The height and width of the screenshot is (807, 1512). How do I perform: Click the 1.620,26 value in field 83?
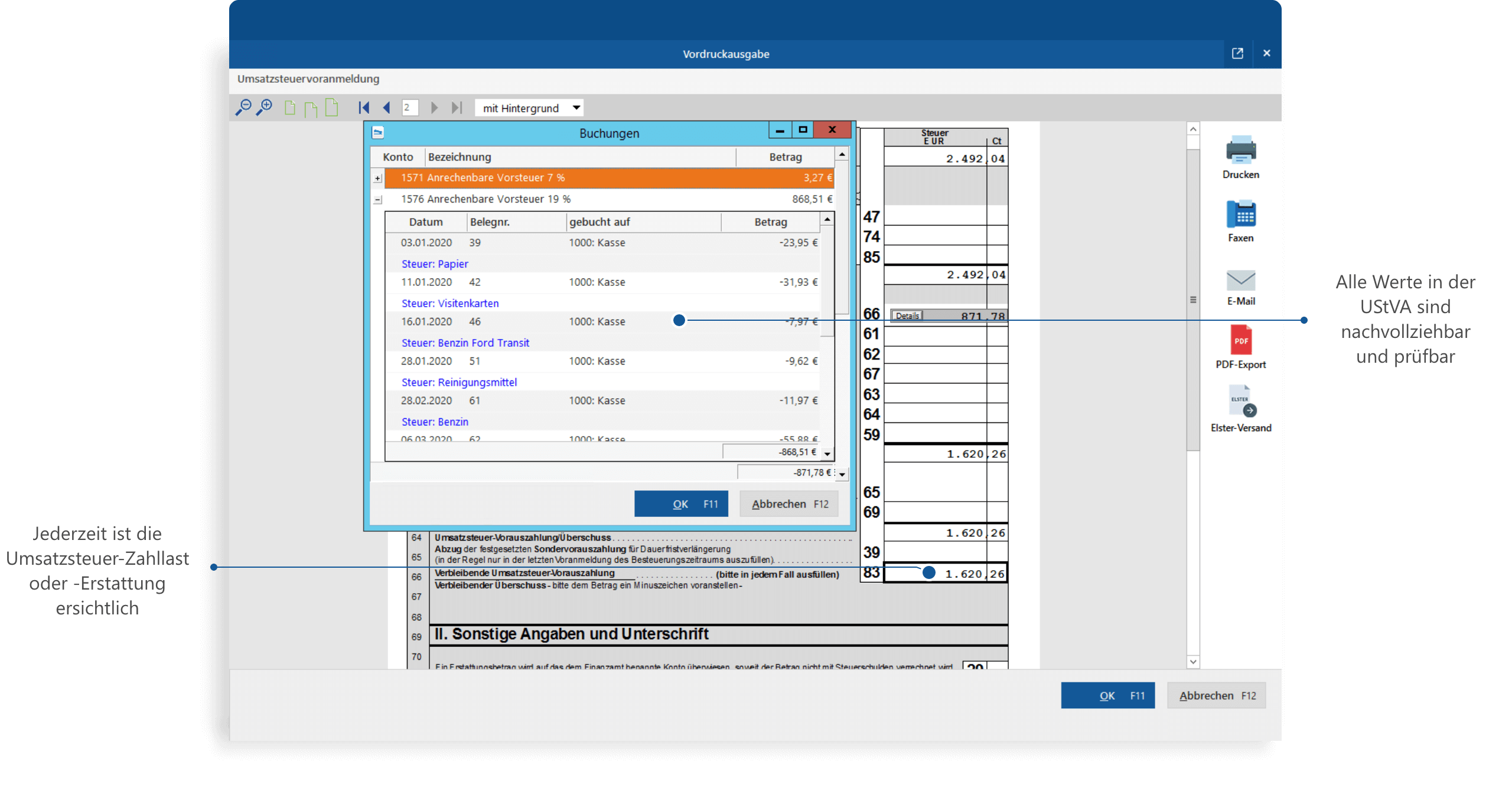click(x=975, y=574)
